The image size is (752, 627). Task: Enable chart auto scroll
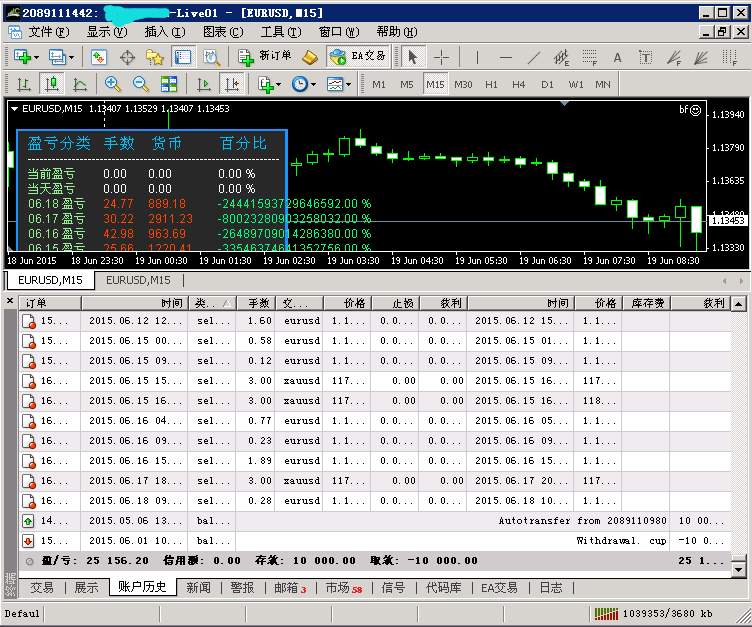click(203, 84)
